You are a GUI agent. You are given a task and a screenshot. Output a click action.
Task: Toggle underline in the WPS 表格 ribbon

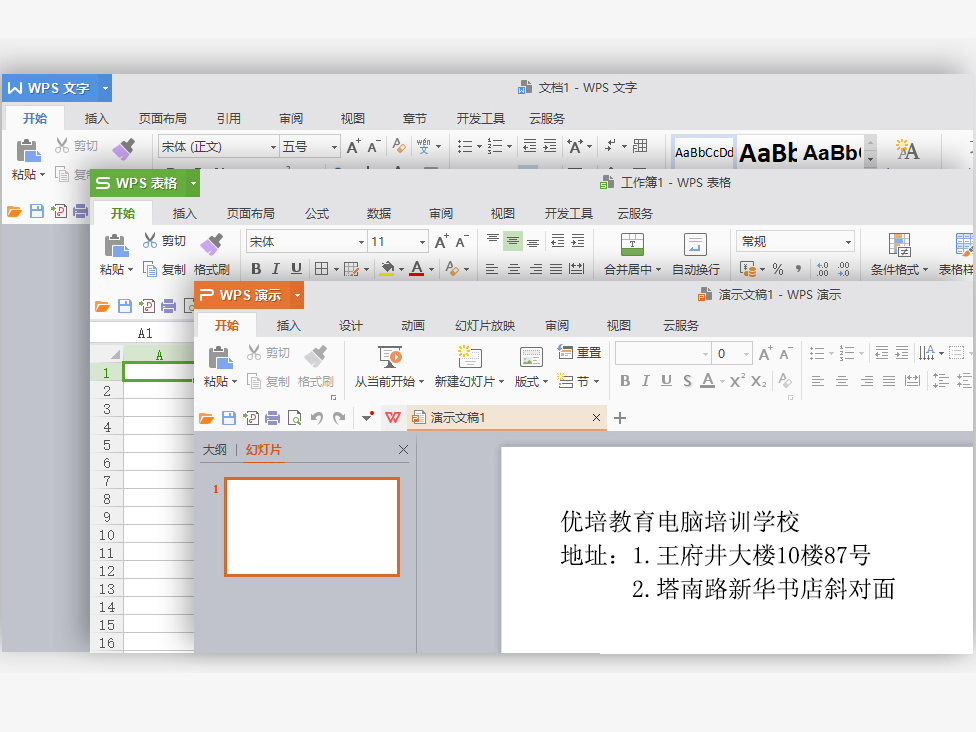tap(296, 269)
